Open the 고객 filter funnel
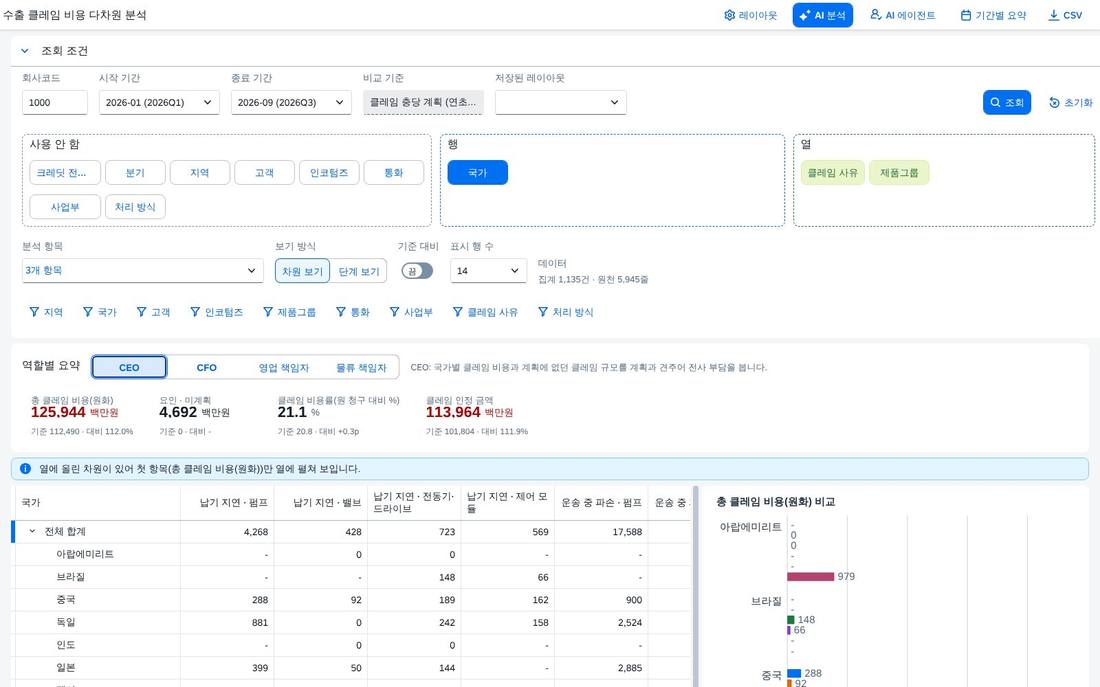 coord(153,312)
